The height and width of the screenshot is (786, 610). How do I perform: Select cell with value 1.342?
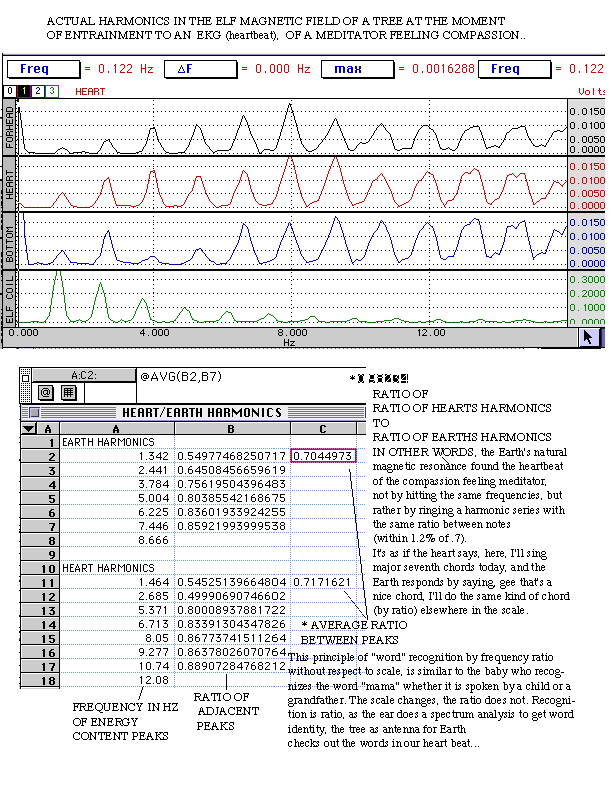(x=117, y=456)
